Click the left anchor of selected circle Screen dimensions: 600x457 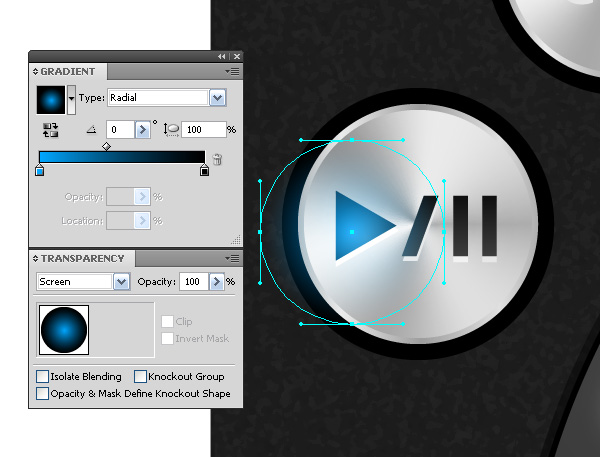pyautogui.click(x=260, y=232)
